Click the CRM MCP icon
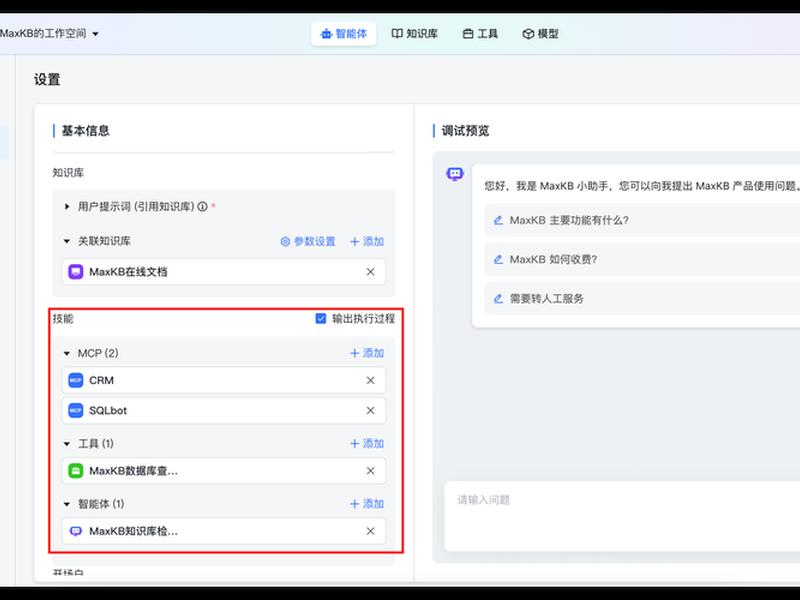 76,380
